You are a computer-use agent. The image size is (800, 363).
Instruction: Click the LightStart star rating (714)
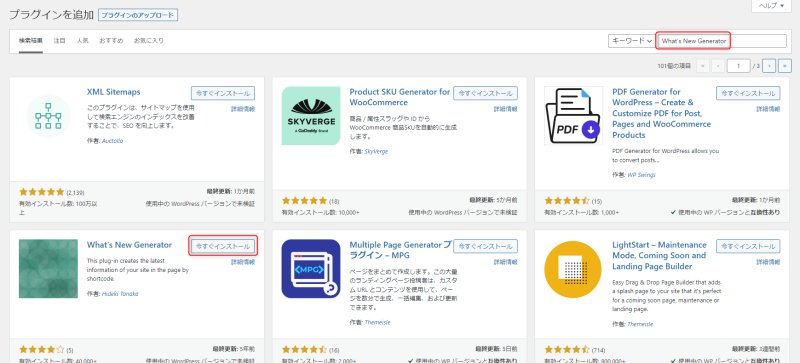click(x=567, y=350)
